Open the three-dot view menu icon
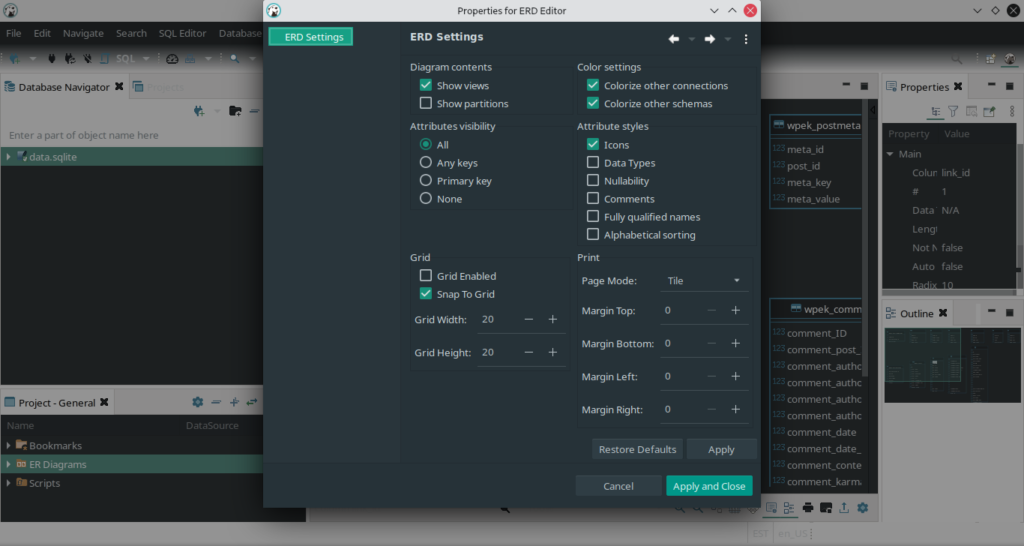The height and width of the screenshot is (546, 1024). pos(746,39)
